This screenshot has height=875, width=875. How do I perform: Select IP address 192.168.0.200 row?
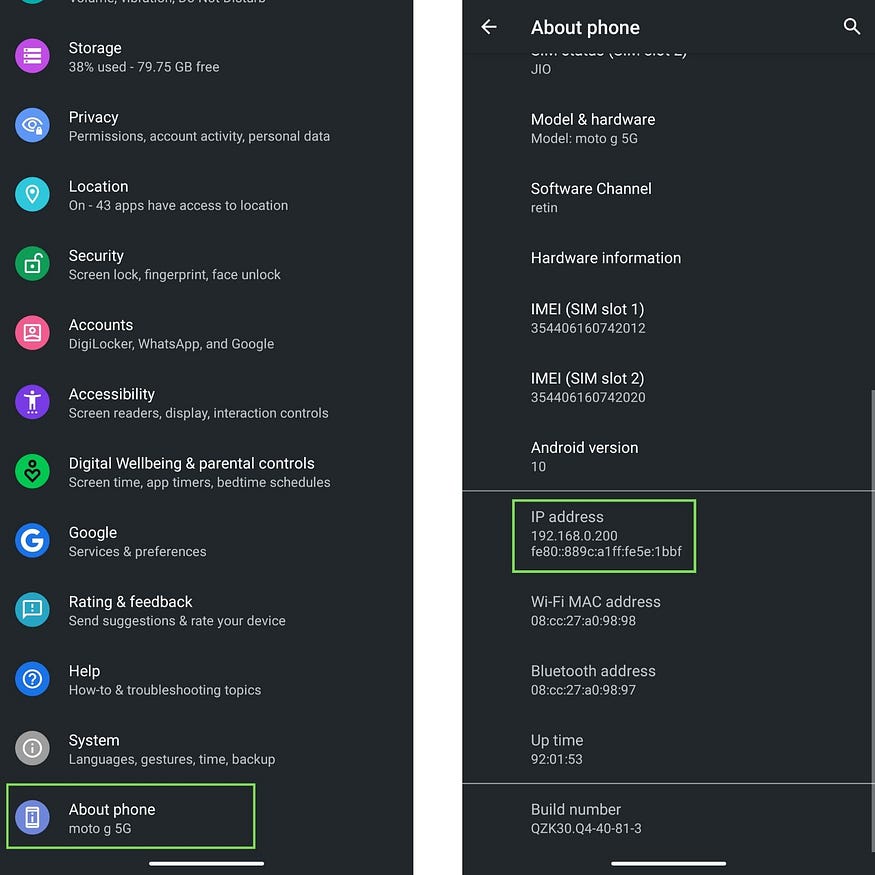click(x=669, y=535)
